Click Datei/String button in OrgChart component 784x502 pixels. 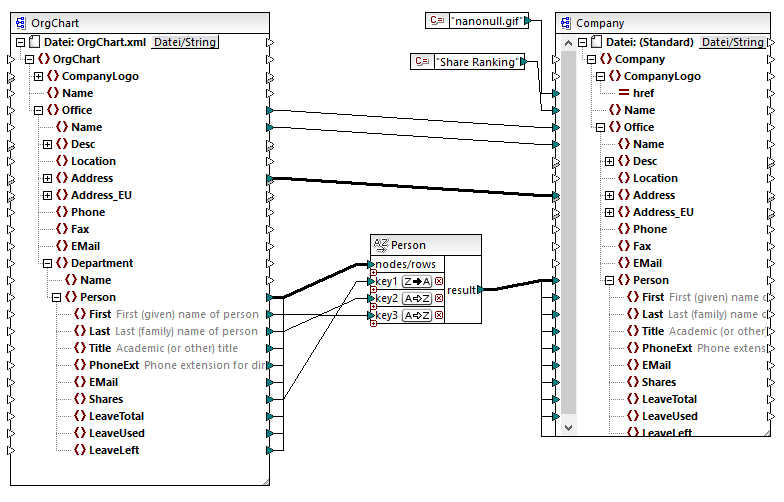(185, 42)
